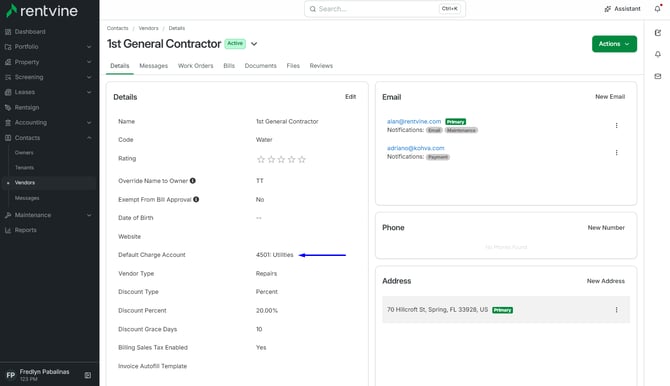Open options menu for adriano@kohva.com

tap(616, 152)
